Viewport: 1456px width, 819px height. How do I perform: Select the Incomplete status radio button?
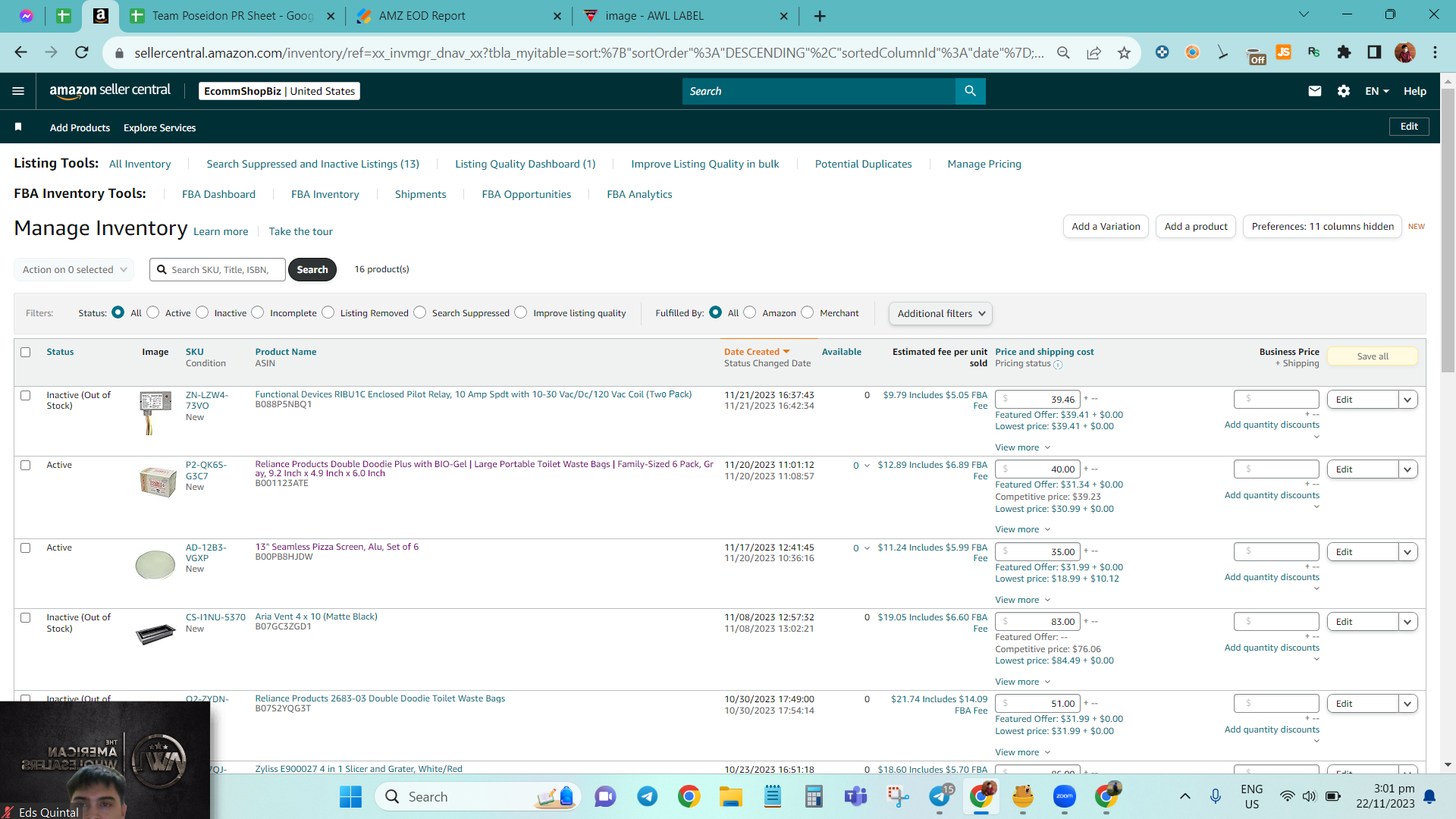[x=258, y=312]
